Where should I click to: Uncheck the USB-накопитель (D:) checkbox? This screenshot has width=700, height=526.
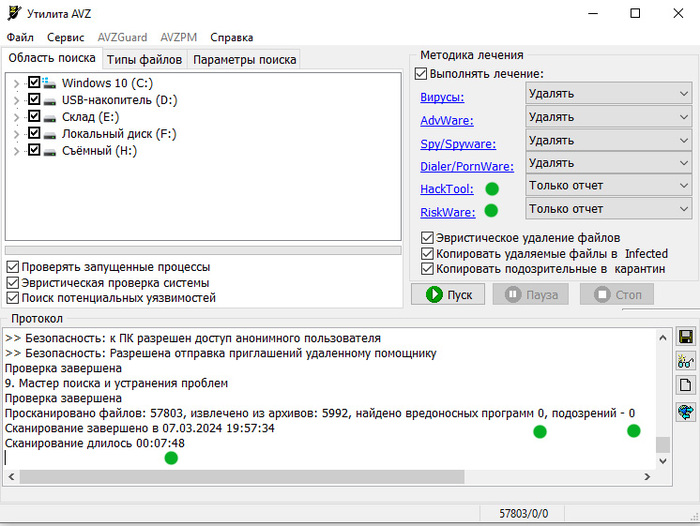coord(34,100)
